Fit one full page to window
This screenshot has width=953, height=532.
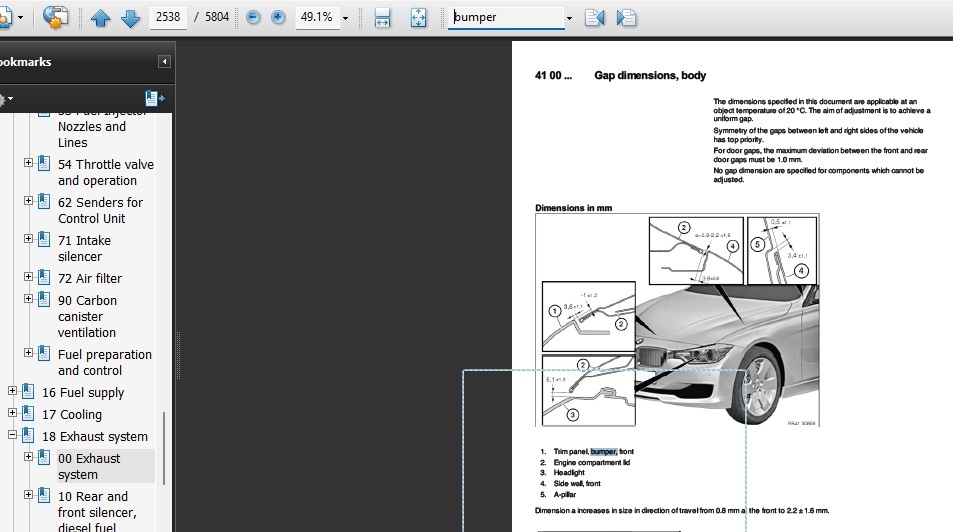(418, 18)
